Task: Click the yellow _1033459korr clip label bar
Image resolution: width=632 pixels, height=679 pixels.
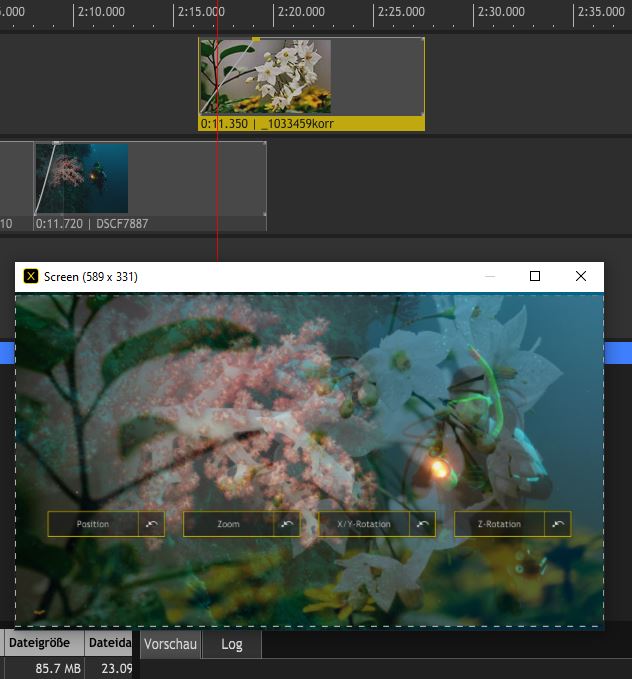Action: pos(310,124)
